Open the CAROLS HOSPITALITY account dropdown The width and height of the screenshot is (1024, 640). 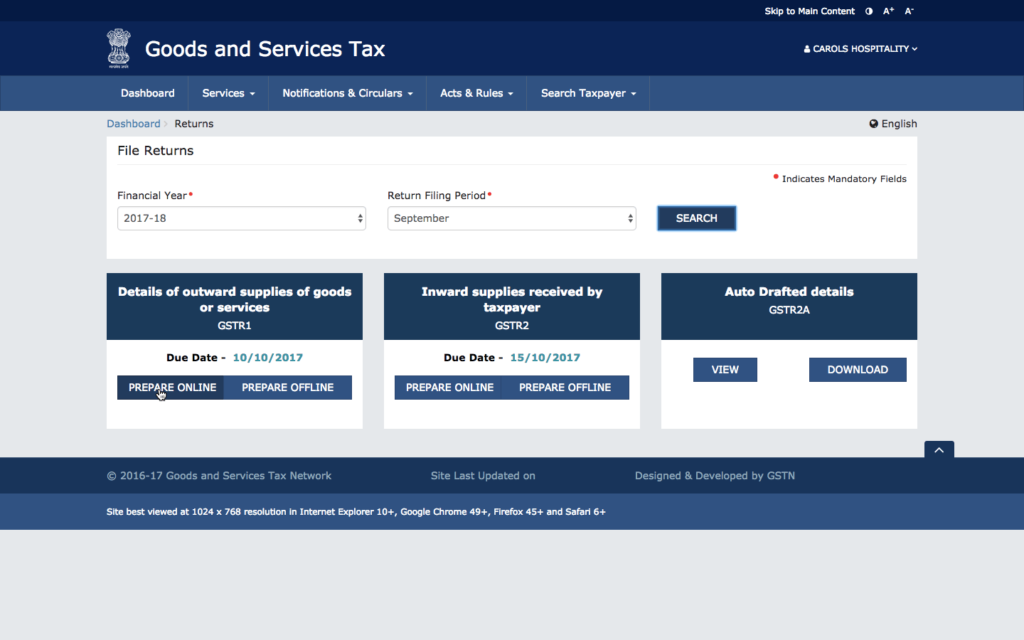(x=860, y=48)
